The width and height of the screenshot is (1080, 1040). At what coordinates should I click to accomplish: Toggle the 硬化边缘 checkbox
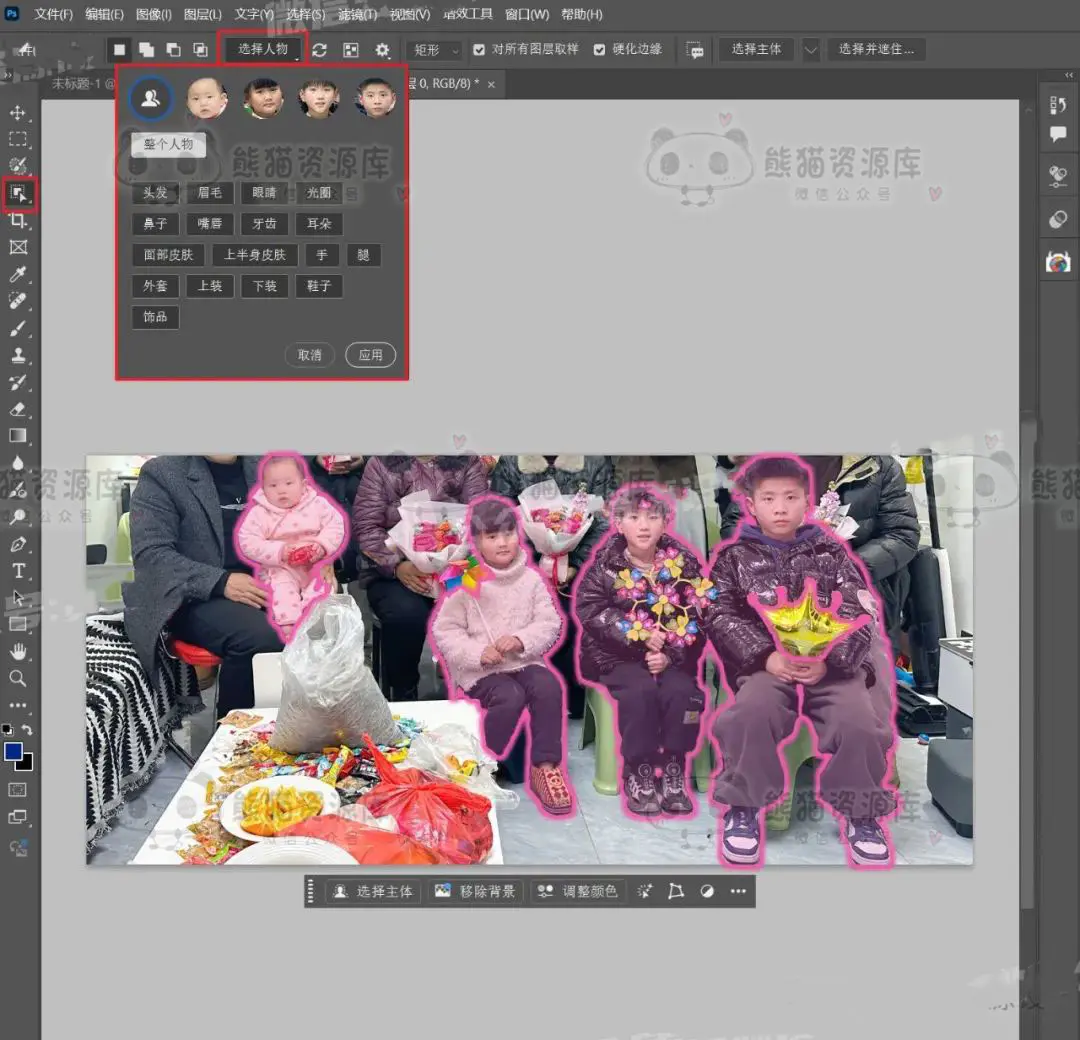click(x=600, y=50)
